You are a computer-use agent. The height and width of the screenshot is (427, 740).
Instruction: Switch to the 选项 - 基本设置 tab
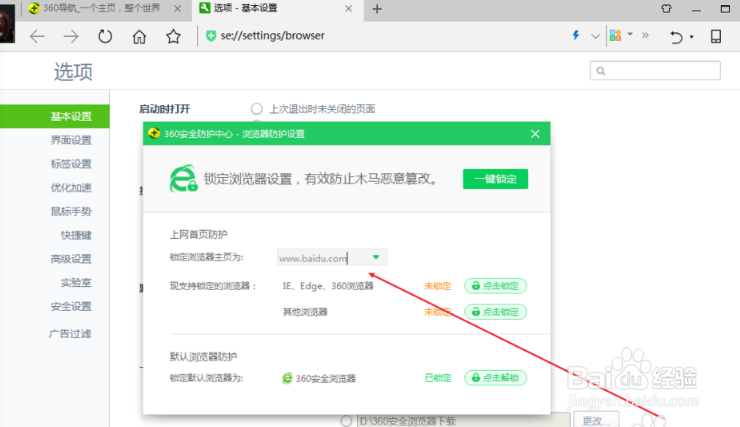point(276,8)
